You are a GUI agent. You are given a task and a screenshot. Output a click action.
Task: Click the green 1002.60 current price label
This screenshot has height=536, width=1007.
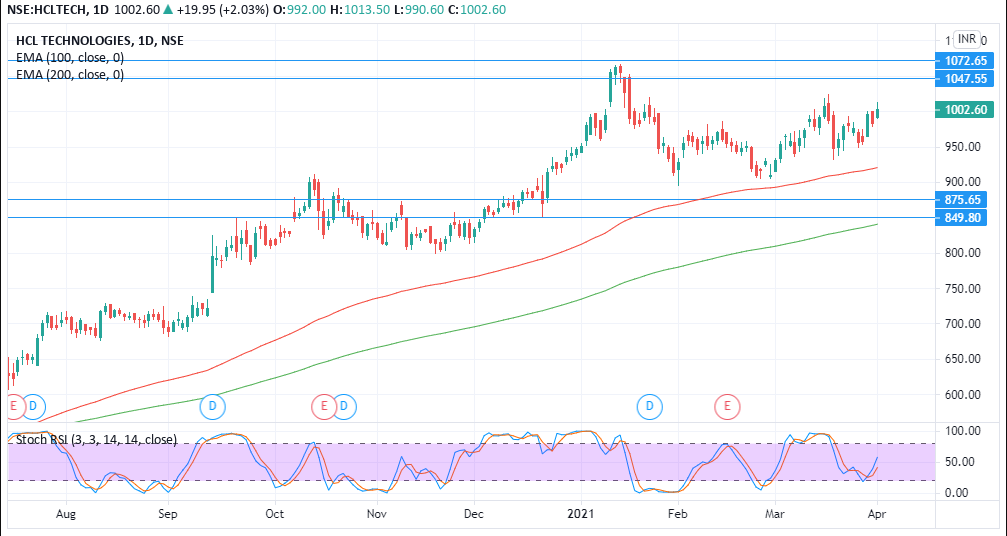965,110
